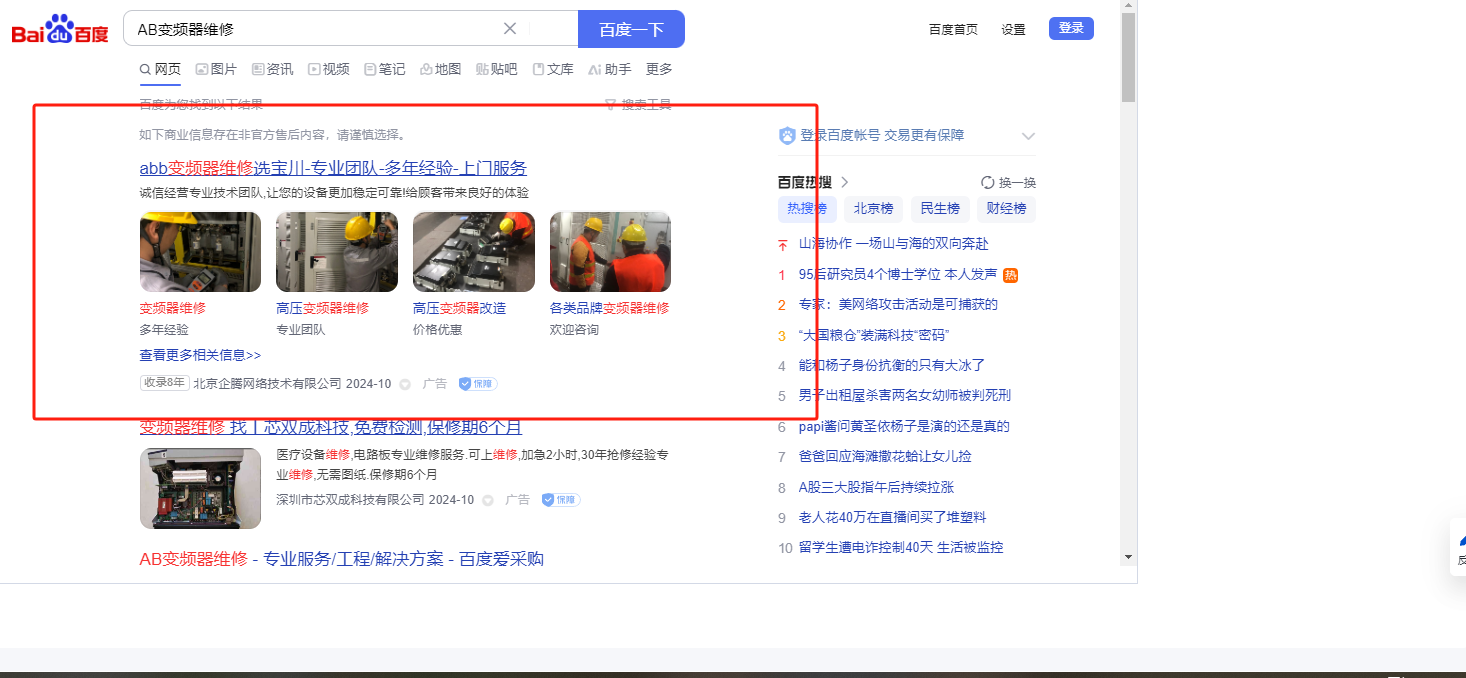1466x678 pixels.
Task: Click the 登录 button
Action: tap(1071, 29)
